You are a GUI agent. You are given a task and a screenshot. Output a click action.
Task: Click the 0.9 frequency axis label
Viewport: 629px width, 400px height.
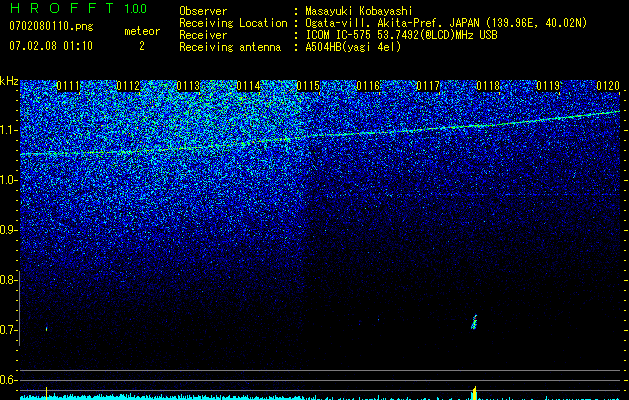[7, 230]
